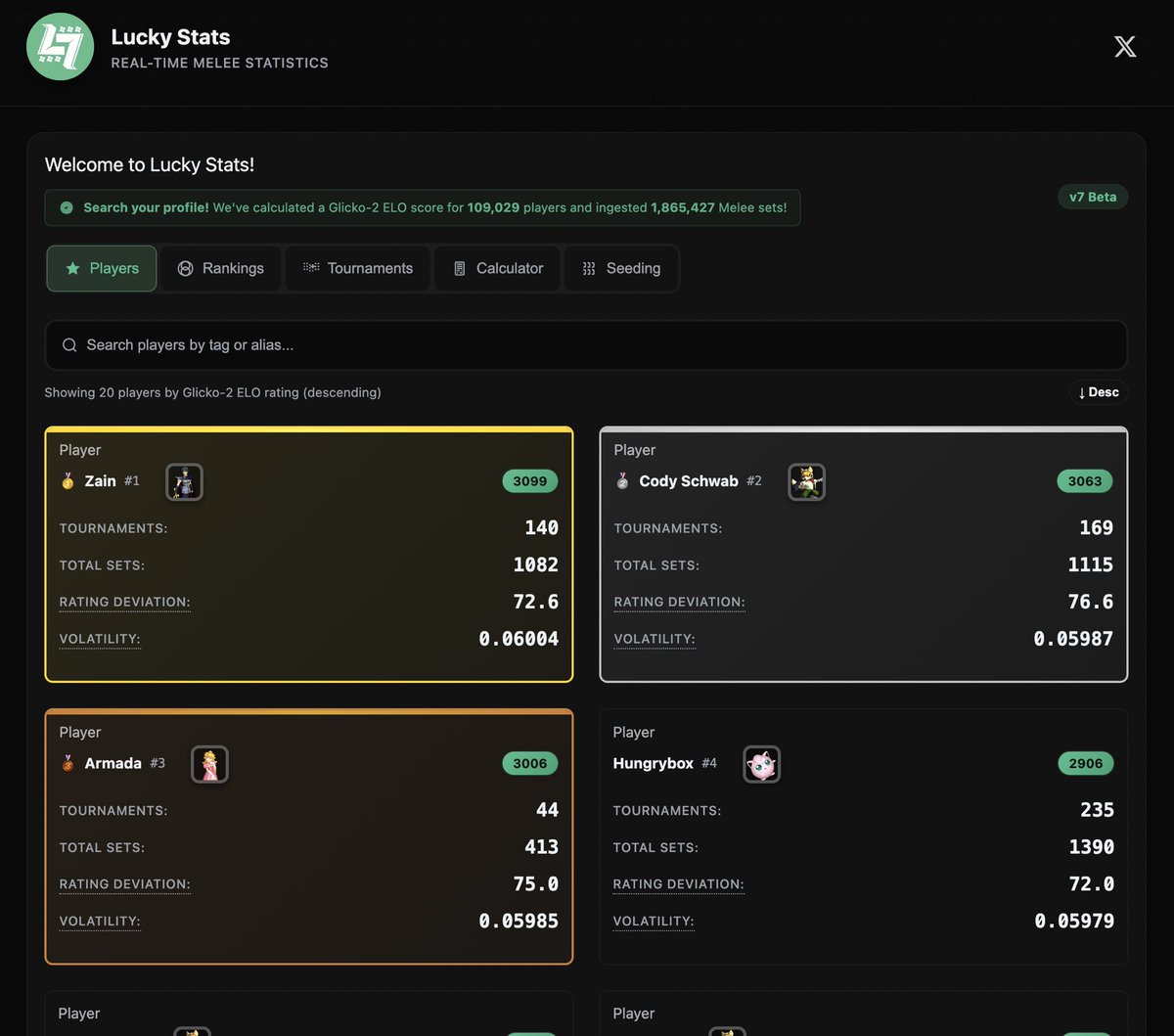Viewport: 1174px width, 1036px height.
Task: Click Volatility label in Hungrybox's card
Action: (654, 922)
